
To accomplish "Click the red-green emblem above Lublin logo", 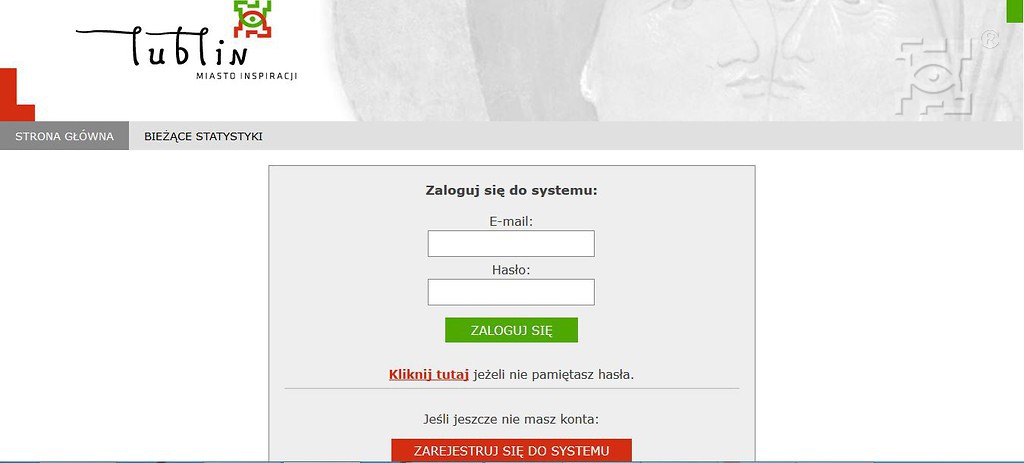I will pyautogui.click(x=252, y=18).
